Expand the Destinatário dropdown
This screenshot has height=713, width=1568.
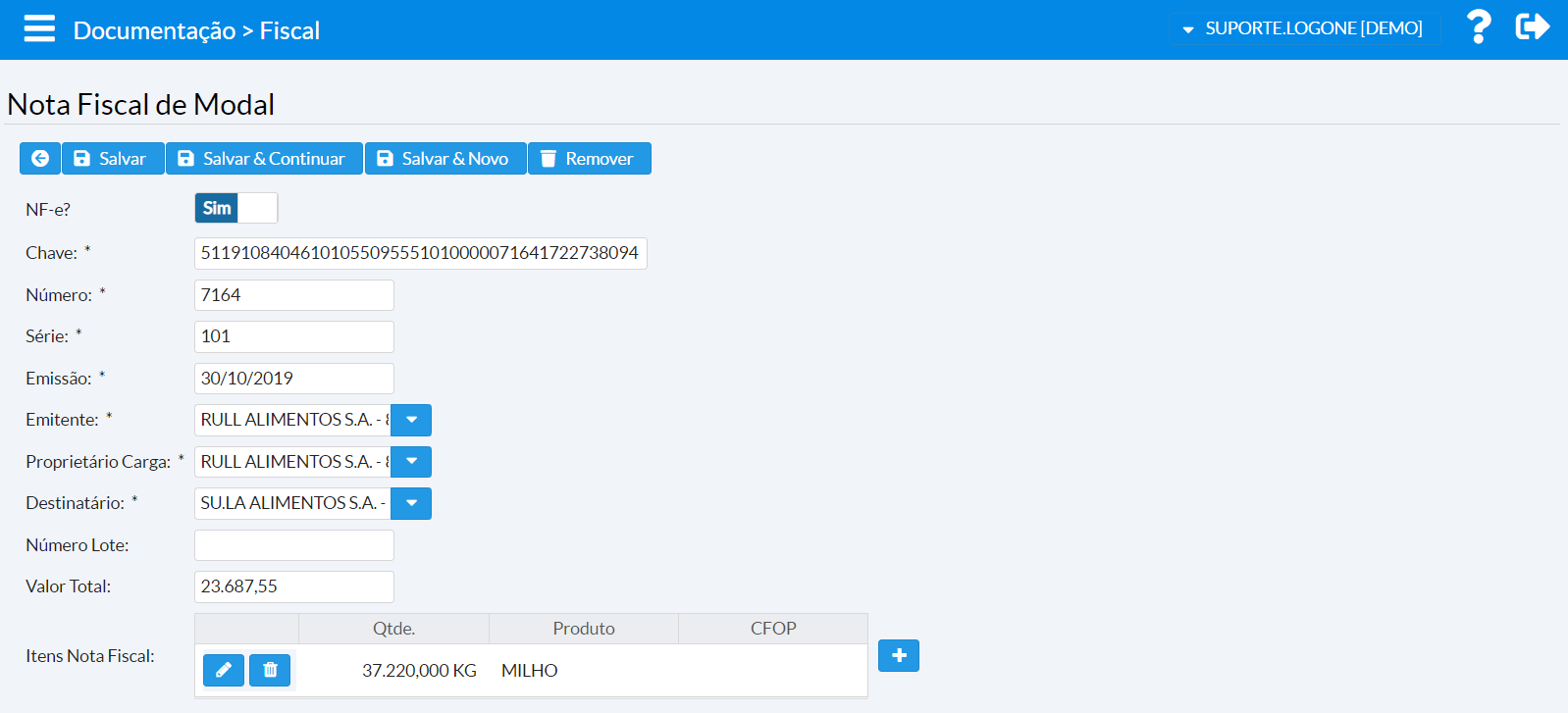411,503
